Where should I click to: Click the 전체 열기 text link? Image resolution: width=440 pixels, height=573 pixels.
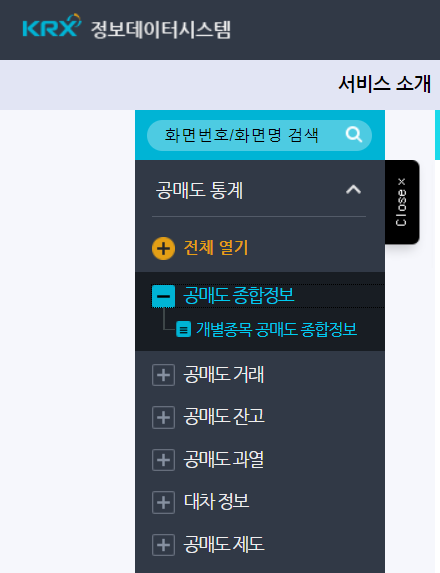(x=216, y=248)
